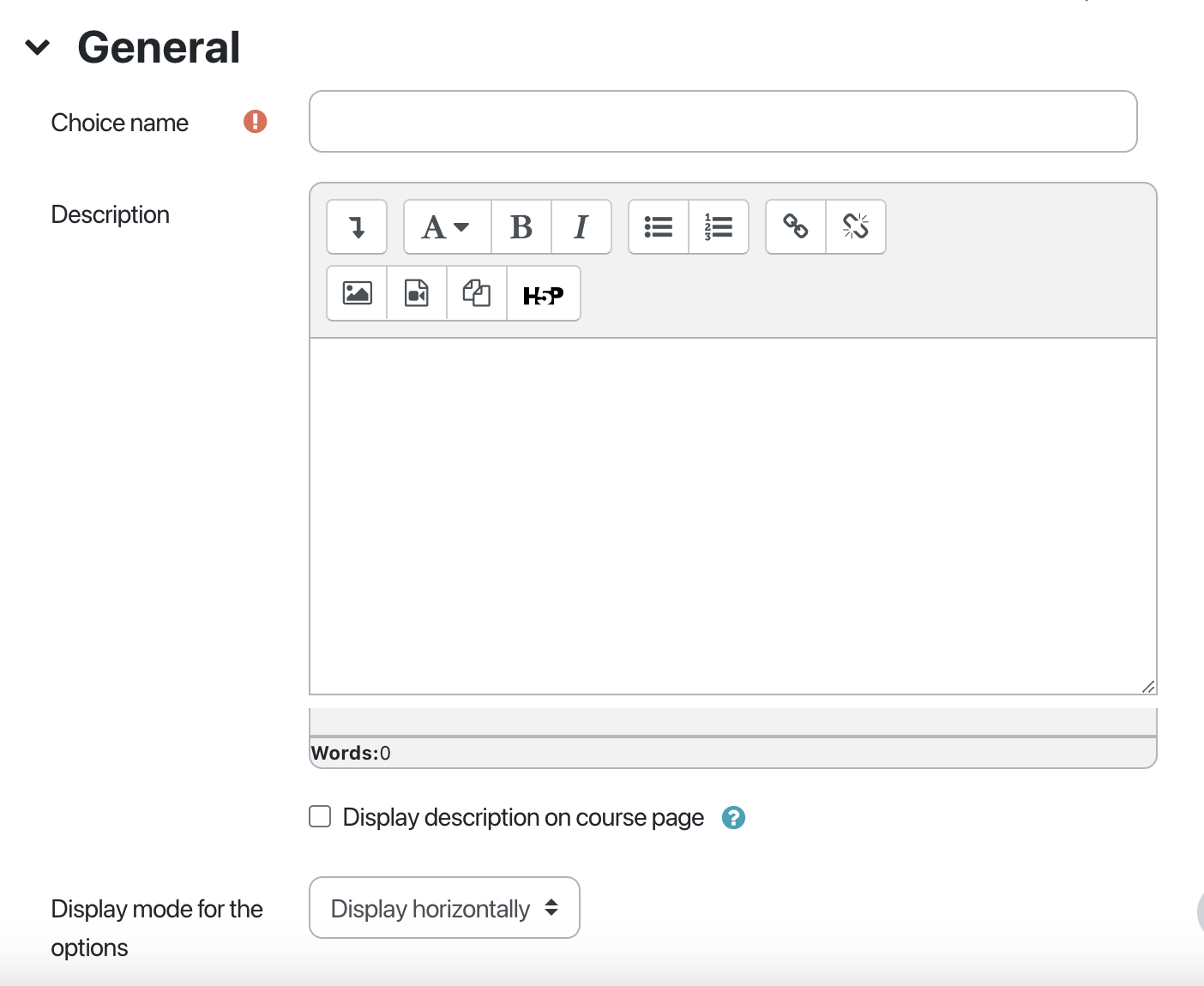Open the manage files tool

(x=477, y=293)
